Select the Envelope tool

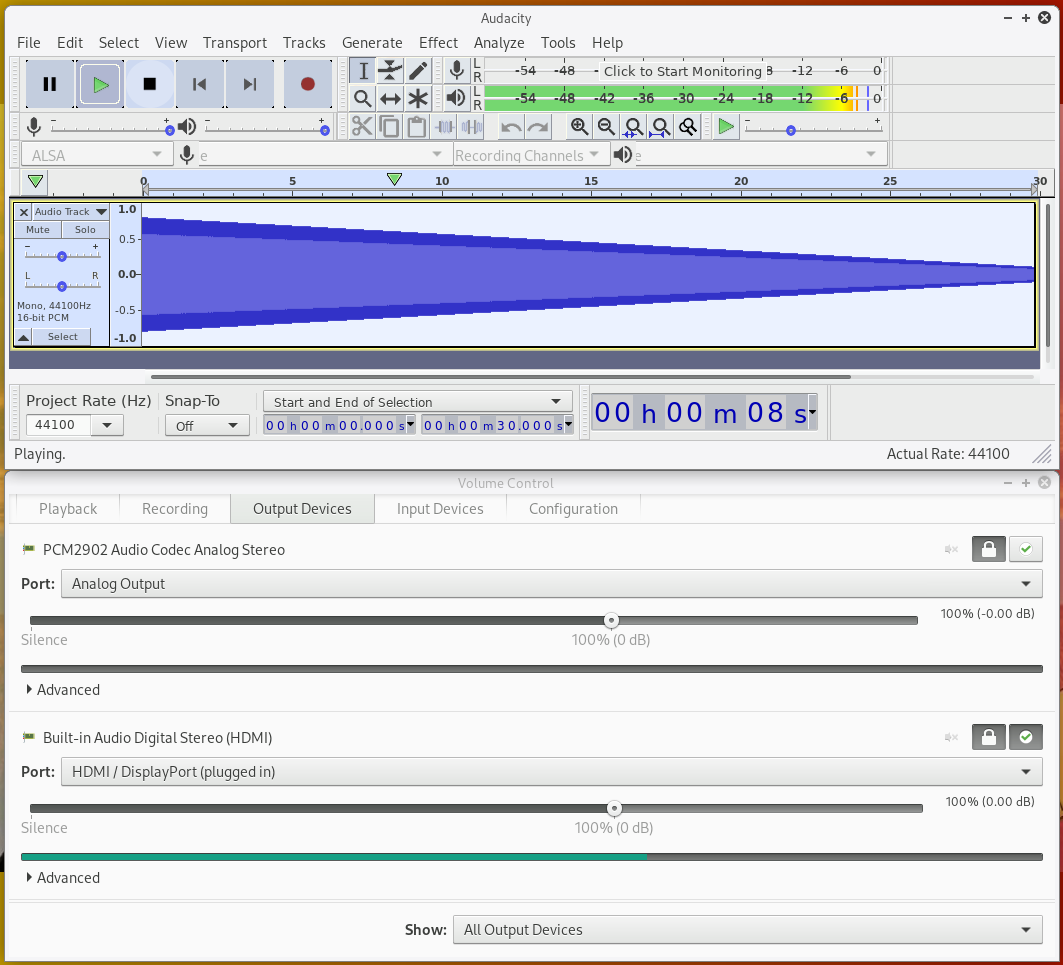tap(391, 70)
